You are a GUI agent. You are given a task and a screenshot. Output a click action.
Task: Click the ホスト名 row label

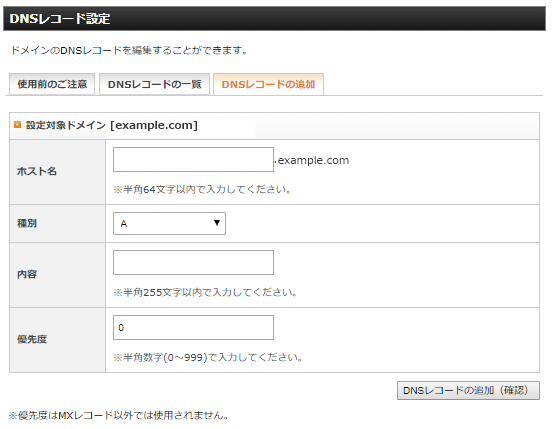(x=37, y=171)
